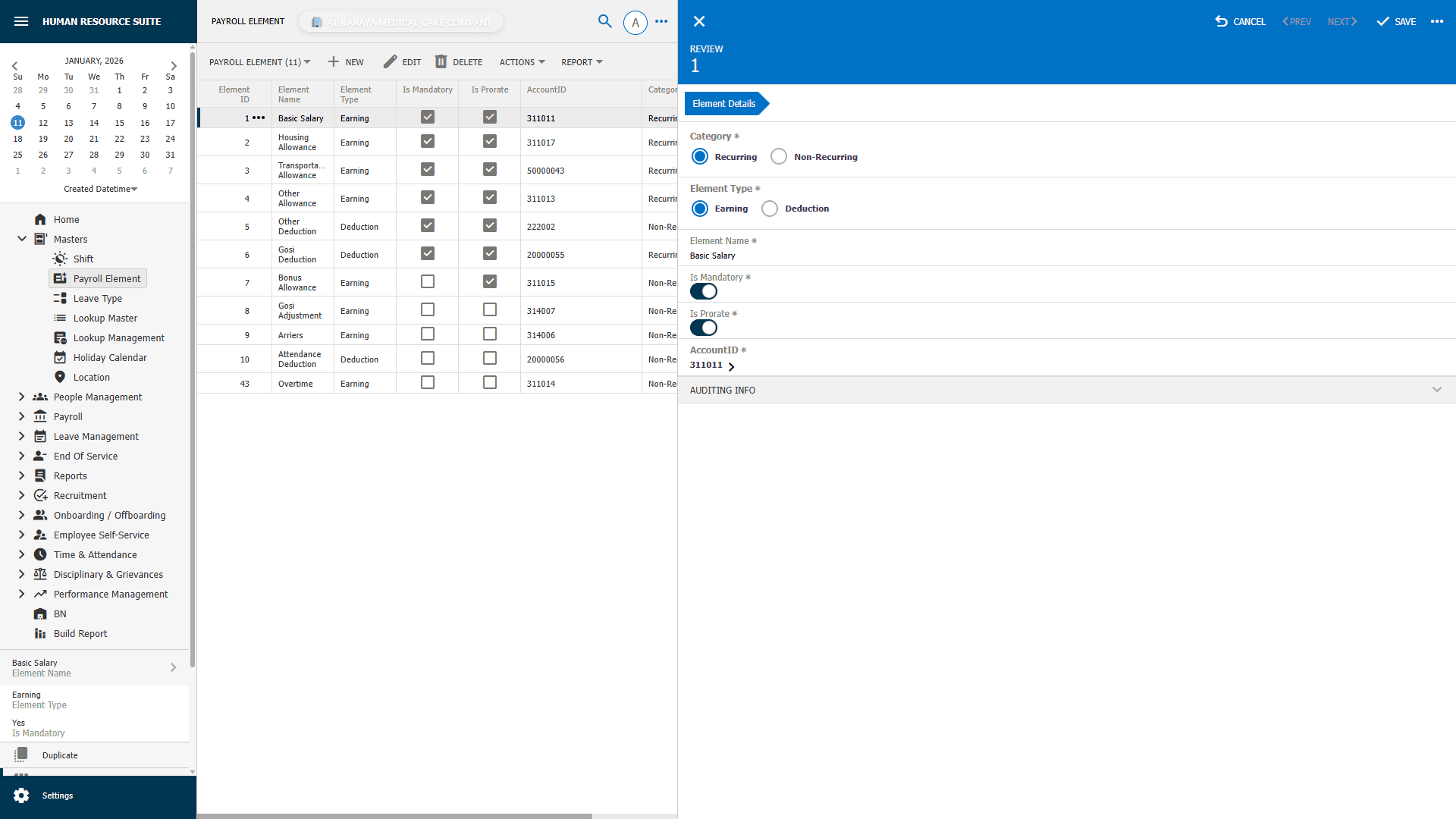Viewport: 1456px width, 819px height.
Task: Open Build Report from the sidebar
Action: [x=80, y=633]
